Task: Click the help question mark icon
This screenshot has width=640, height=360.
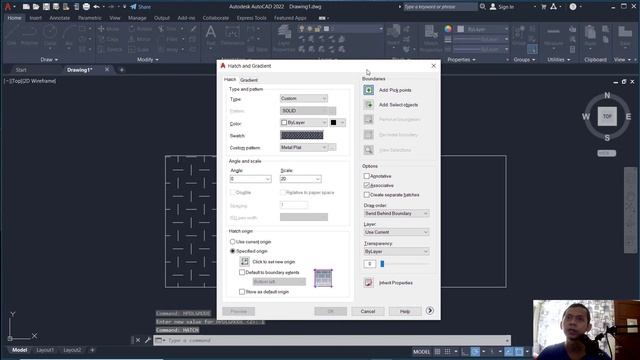Action: (x=573, y=7)
